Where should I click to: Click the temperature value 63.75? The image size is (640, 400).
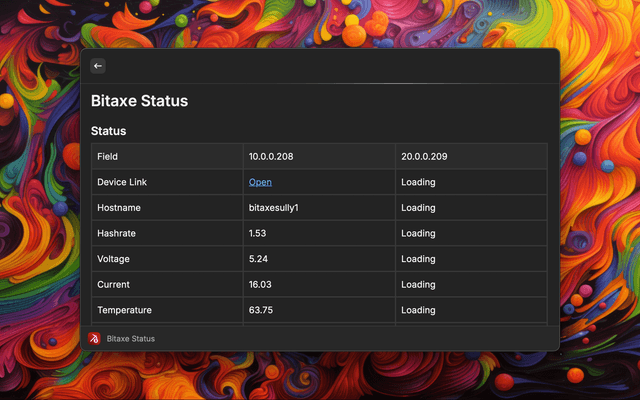pos(261,310)
